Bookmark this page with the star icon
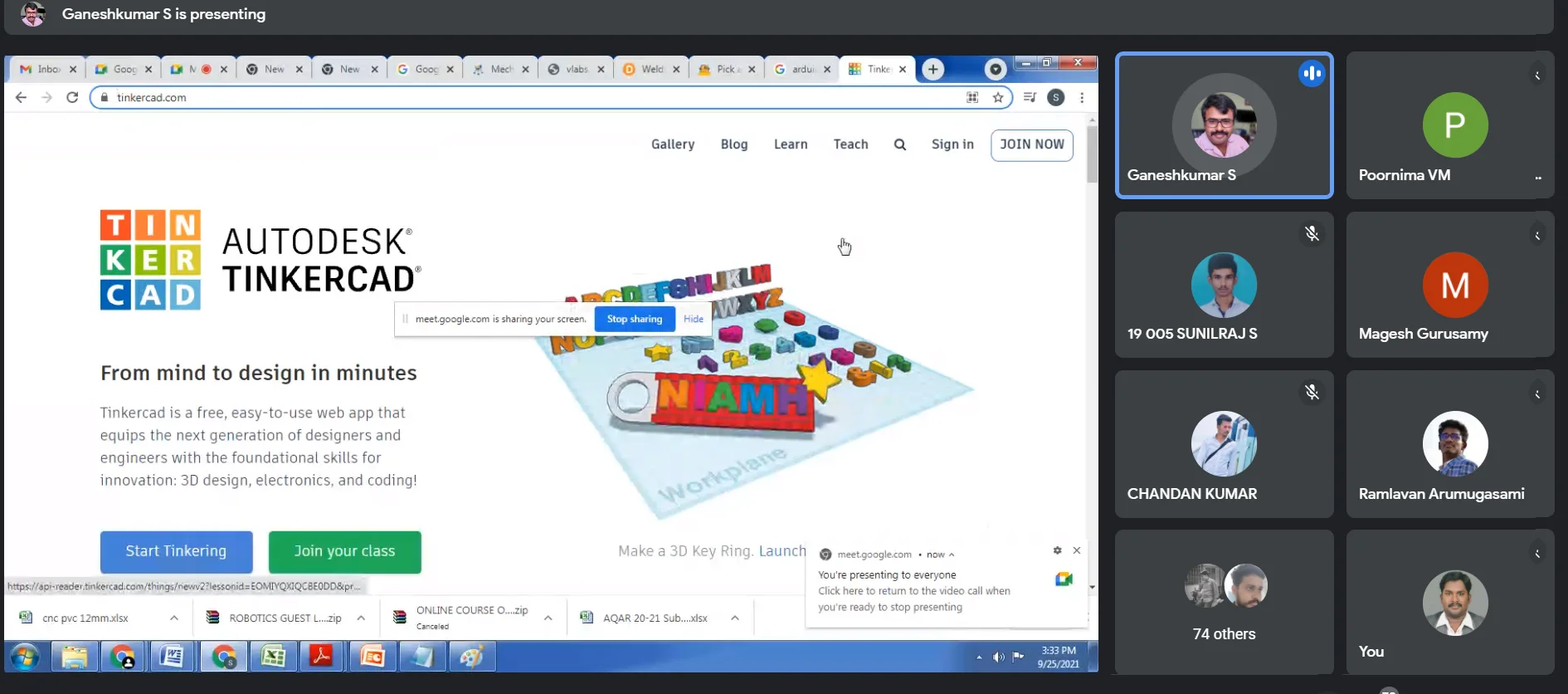Screen dimensions: 1568x694 [998, 97]
